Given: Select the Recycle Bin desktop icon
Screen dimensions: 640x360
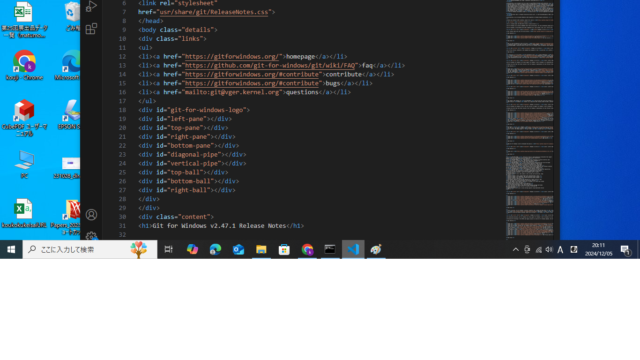Looking at the screenshot, I should (72, 17).
